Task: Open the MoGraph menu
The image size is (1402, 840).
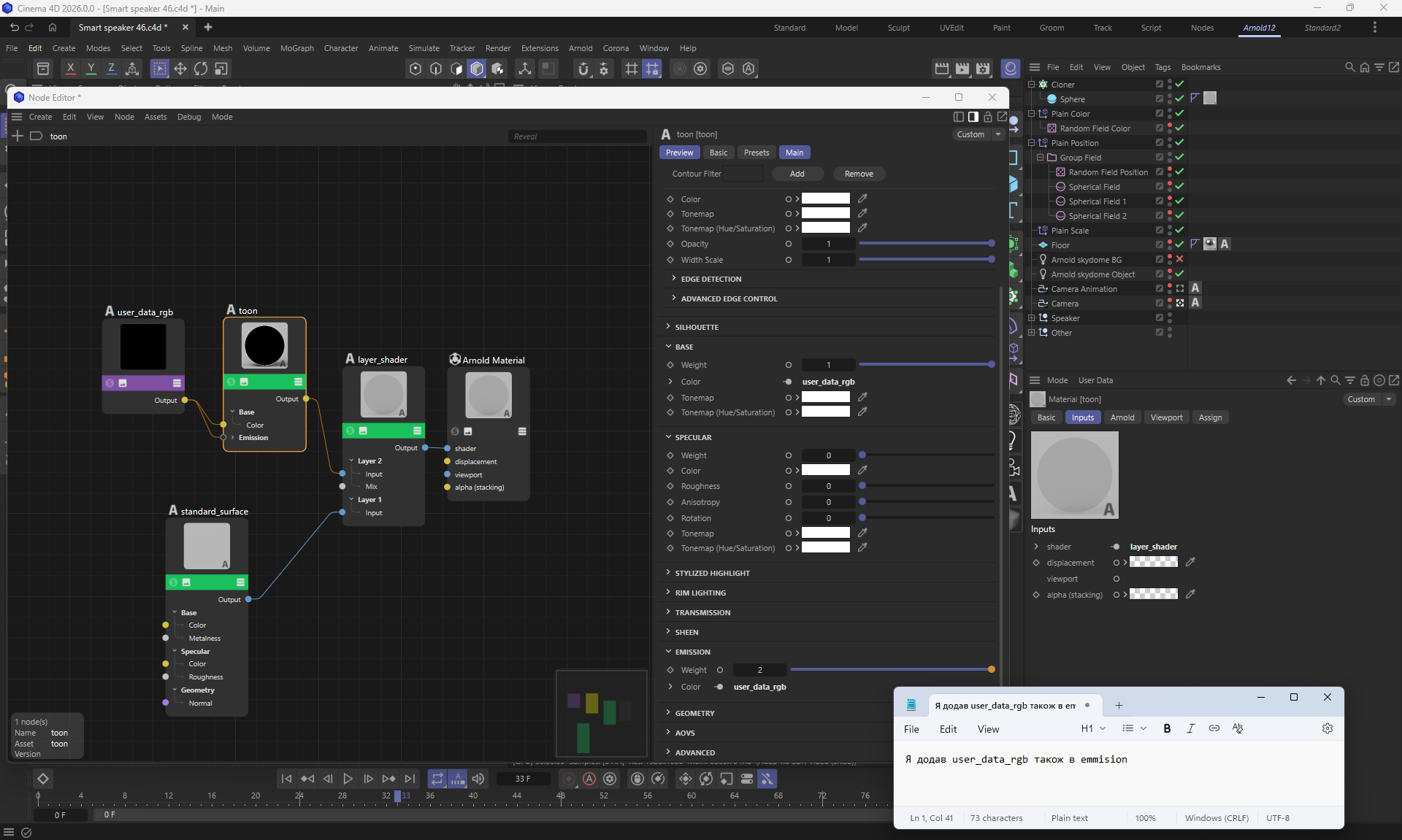Action: (x=296, y=48)
